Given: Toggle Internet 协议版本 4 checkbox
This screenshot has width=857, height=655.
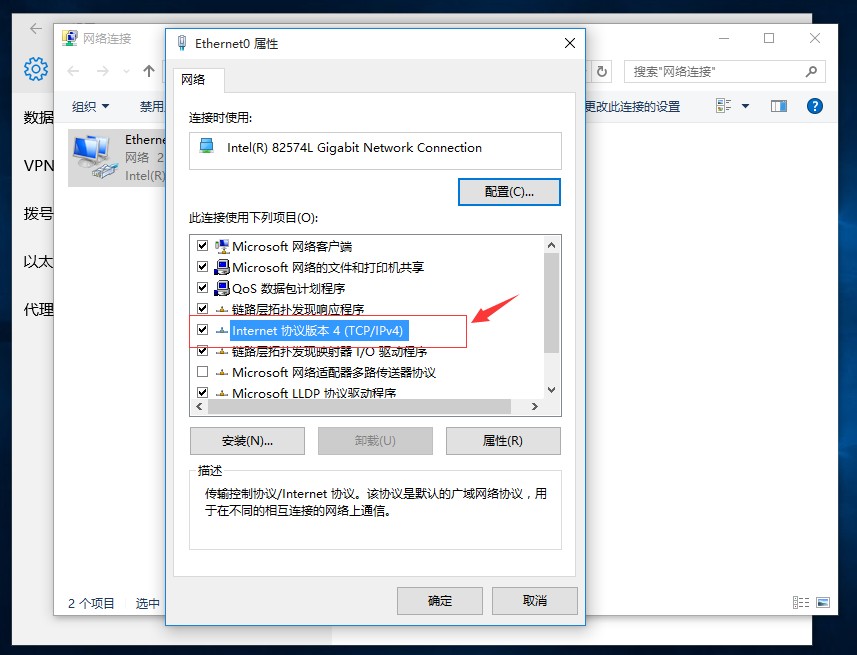Looking at the screenshot, I should pos(203,330).
